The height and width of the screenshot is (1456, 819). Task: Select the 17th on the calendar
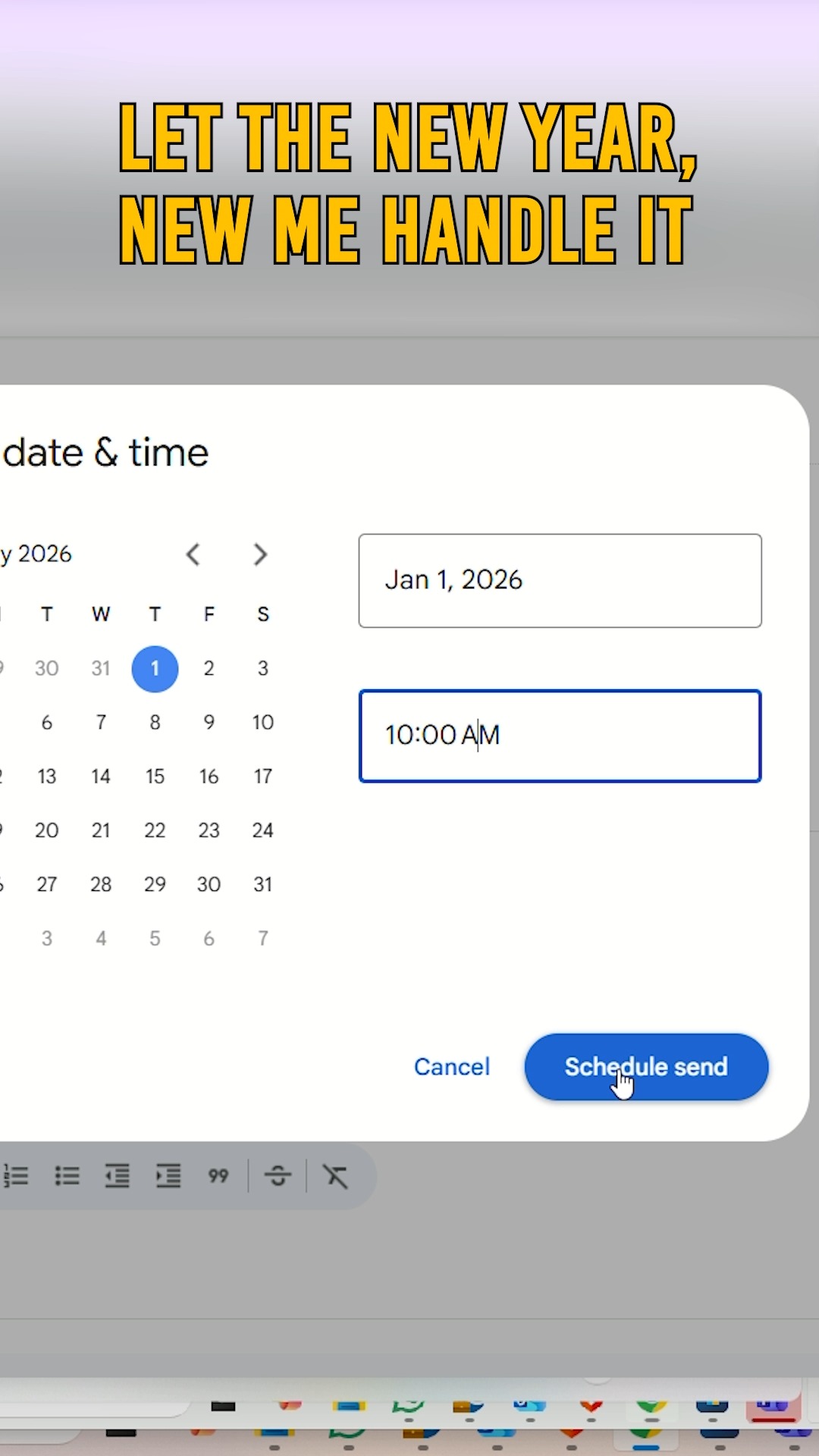point(262,777)
